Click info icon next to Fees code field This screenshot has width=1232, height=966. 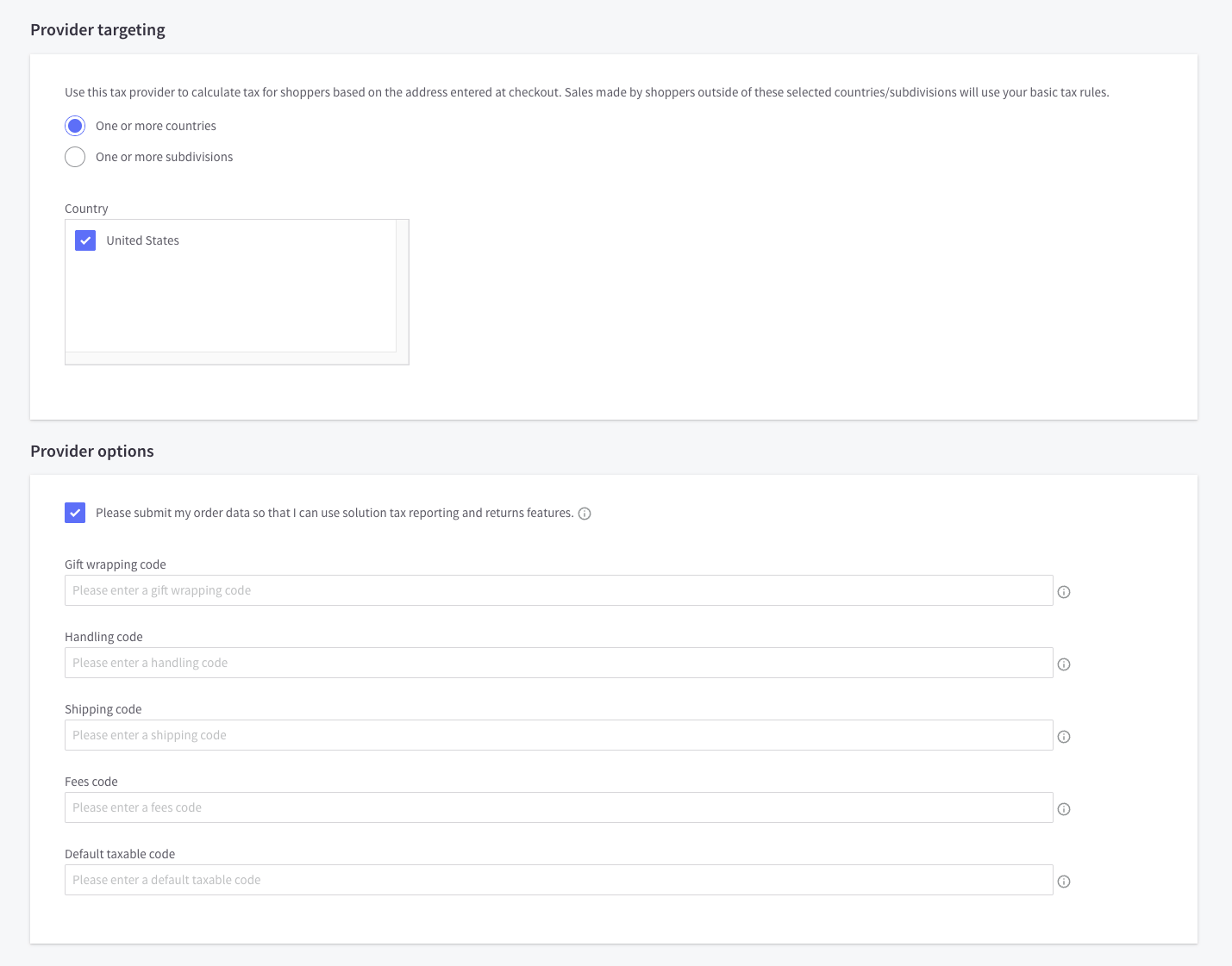[x=1064, y=809]
